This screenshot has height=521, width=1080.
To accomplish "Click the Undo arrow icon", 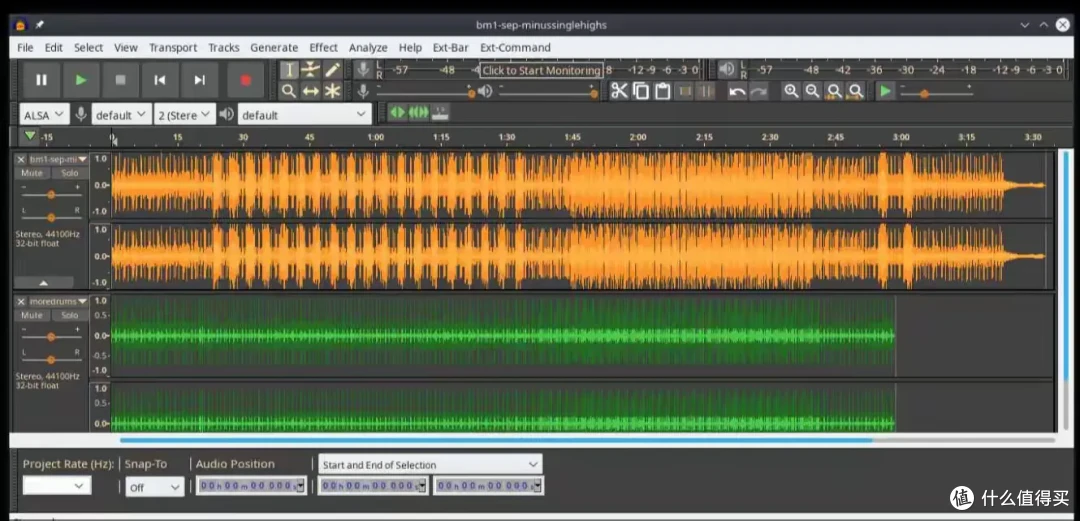I will [737, 91].
